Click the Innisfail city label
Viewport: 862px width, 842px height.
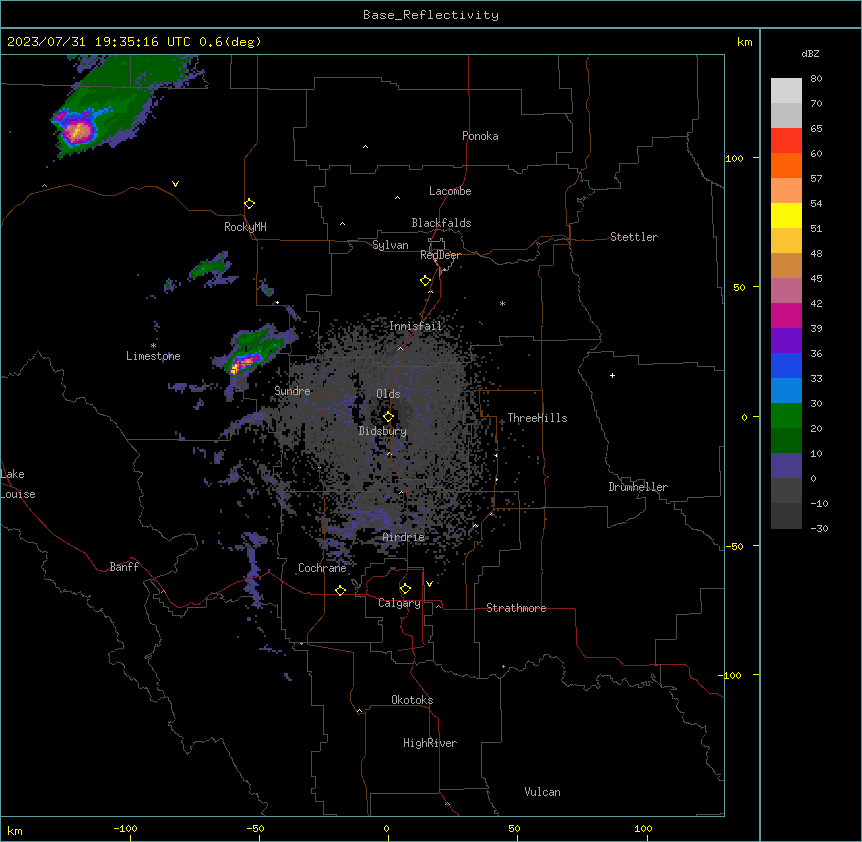pos(415,326)
